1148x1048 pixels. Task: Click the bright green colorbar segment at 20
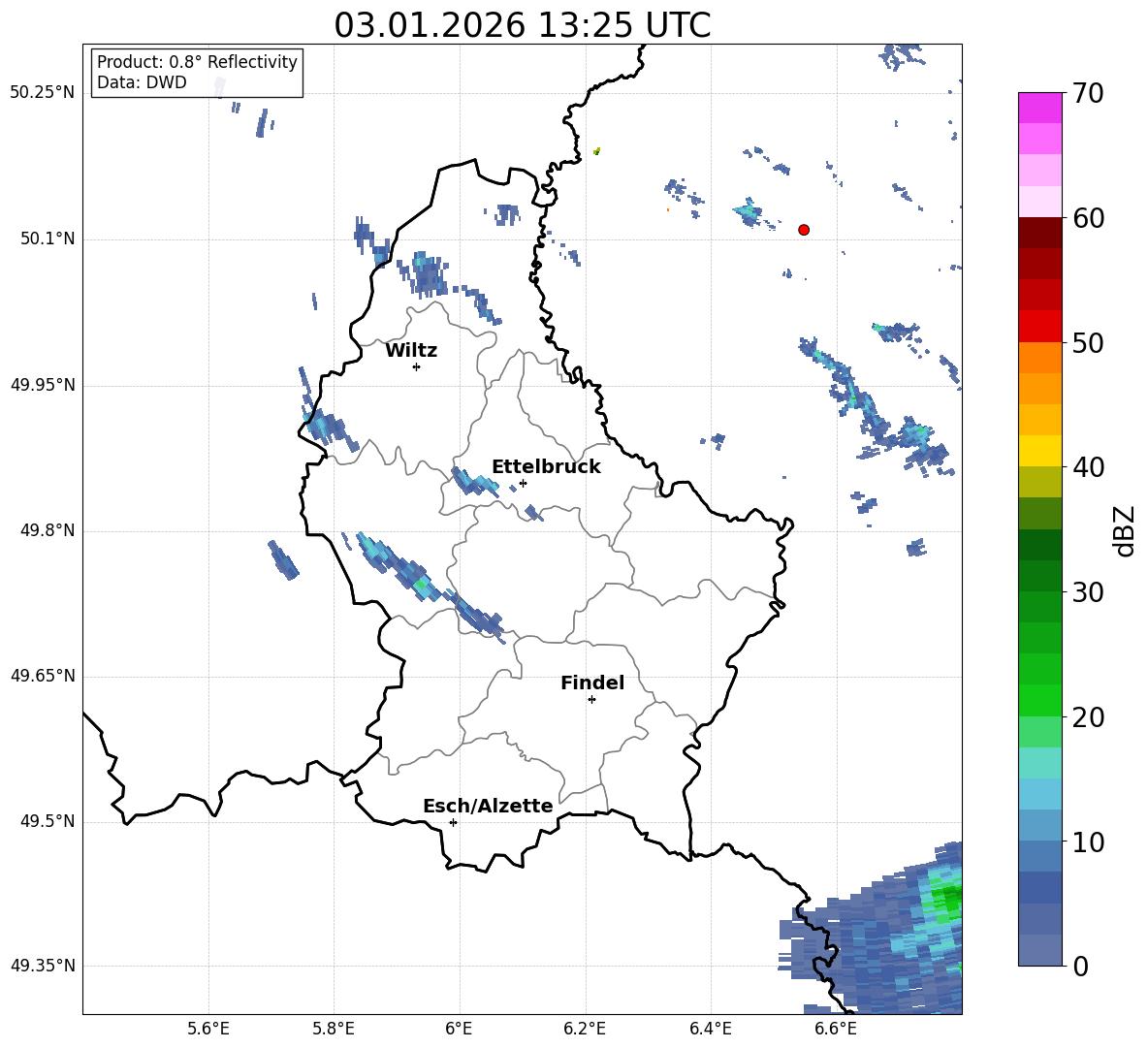[x=1039, y=700]
